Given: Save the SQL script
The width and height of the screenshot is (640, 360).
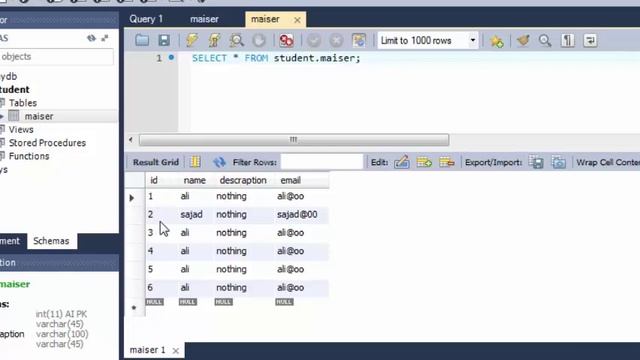Looking at the screenshot, I should point(164,40).
